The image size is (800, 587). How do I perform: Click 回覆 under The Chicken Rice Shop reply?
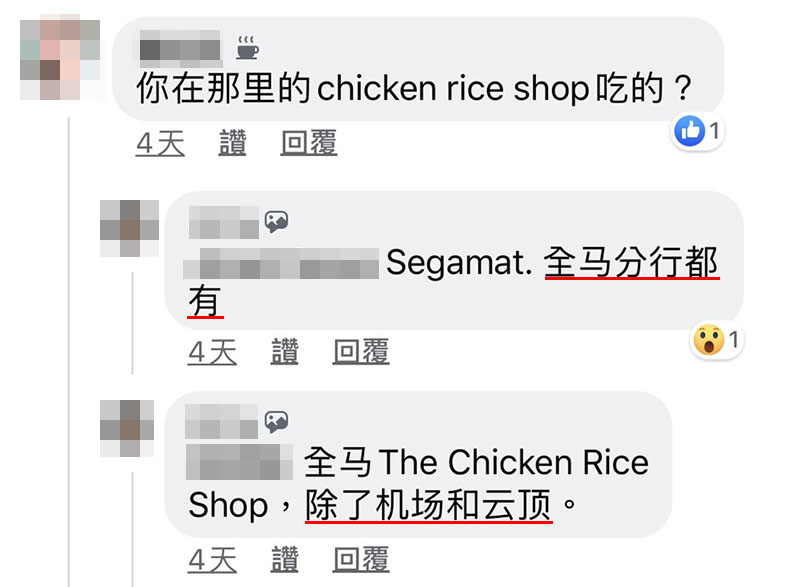[x=361, y=559]
